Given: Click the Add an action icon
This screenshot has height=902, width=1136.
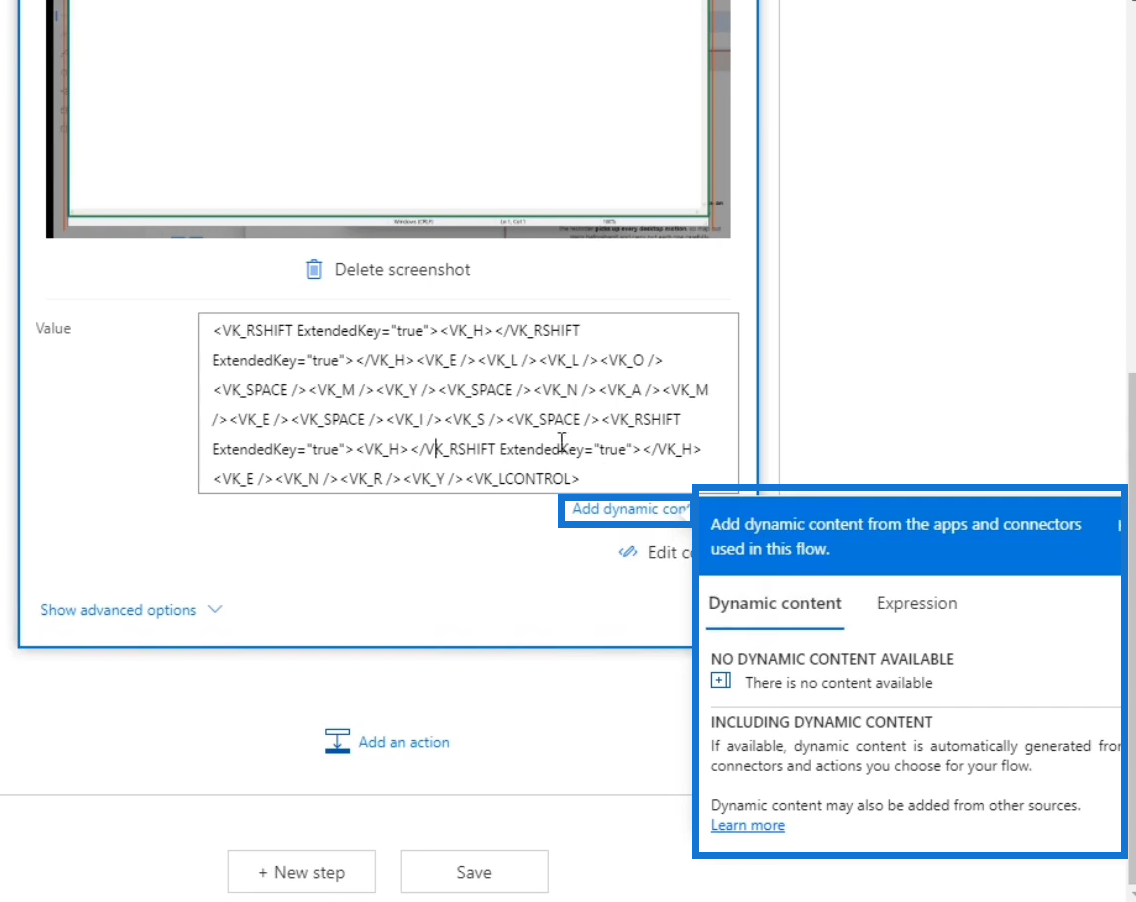Looking at the screenshot, I should [338, 741].
